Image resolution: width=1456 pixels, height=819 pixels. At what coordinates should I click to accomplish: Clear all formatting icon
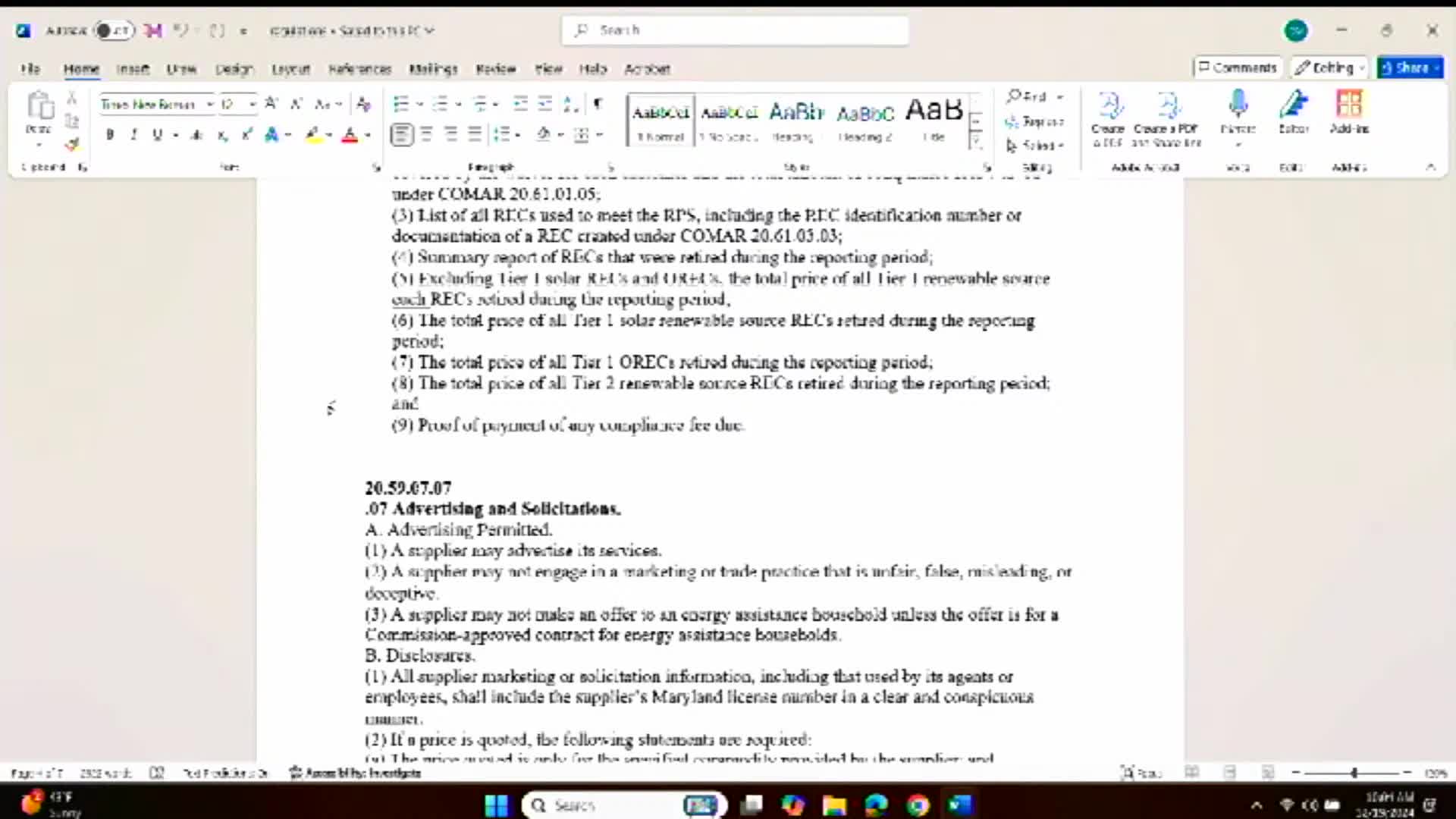364,104
